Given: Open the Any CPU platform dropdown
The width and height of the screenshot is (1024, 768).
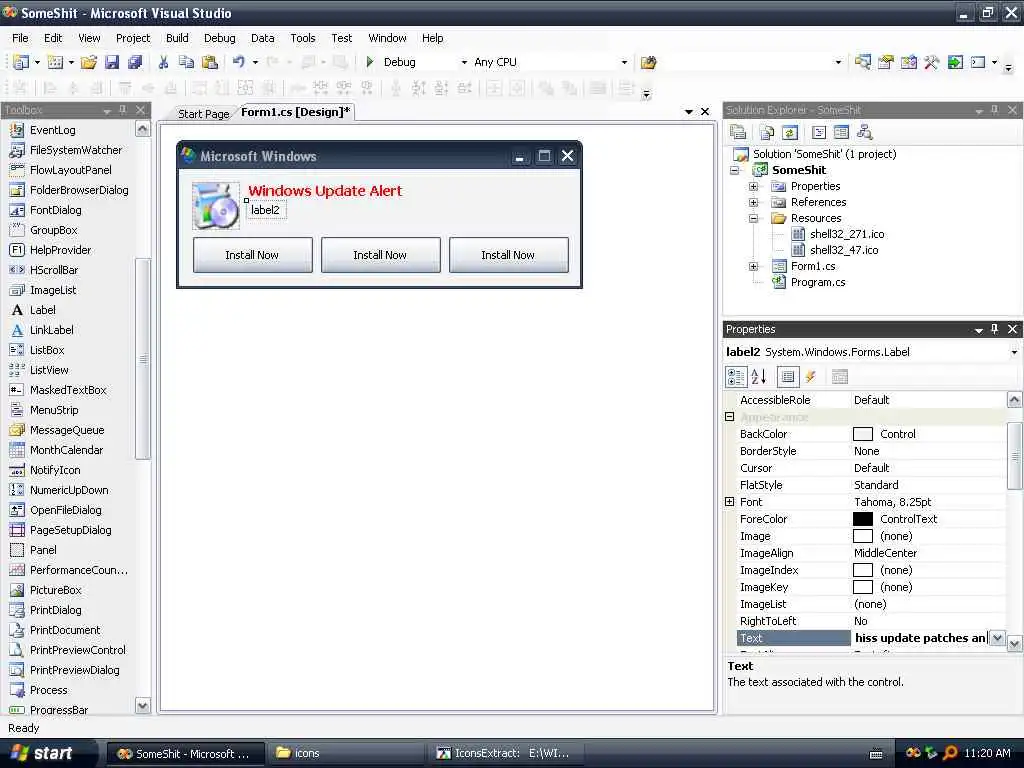Looking at the screenshot, I should click(624, 62).
